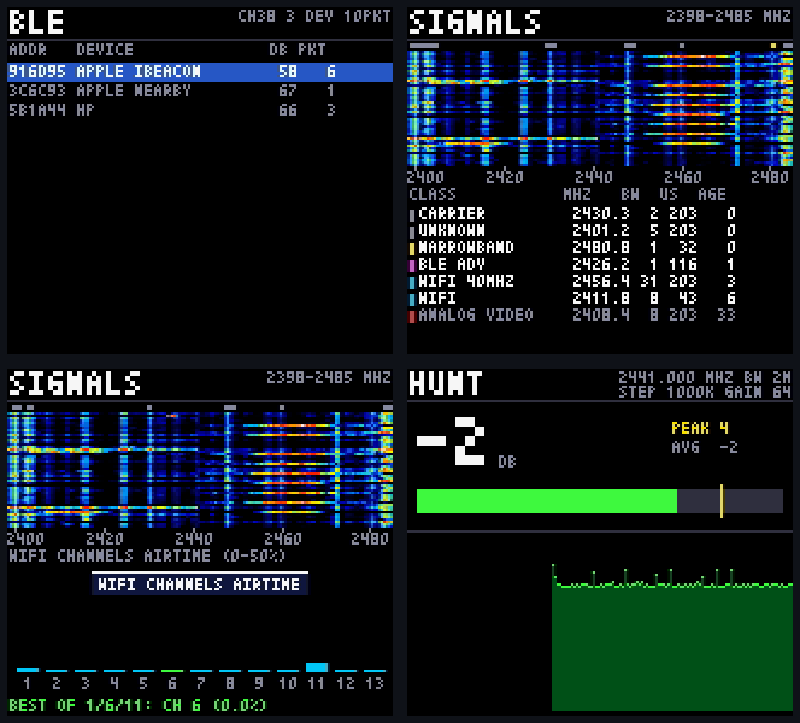This screenshot has height=723, width=800.
Task: Click the magenta color marker beside BLE ADV
Action: pyautogui.click(x=412, y=266)
